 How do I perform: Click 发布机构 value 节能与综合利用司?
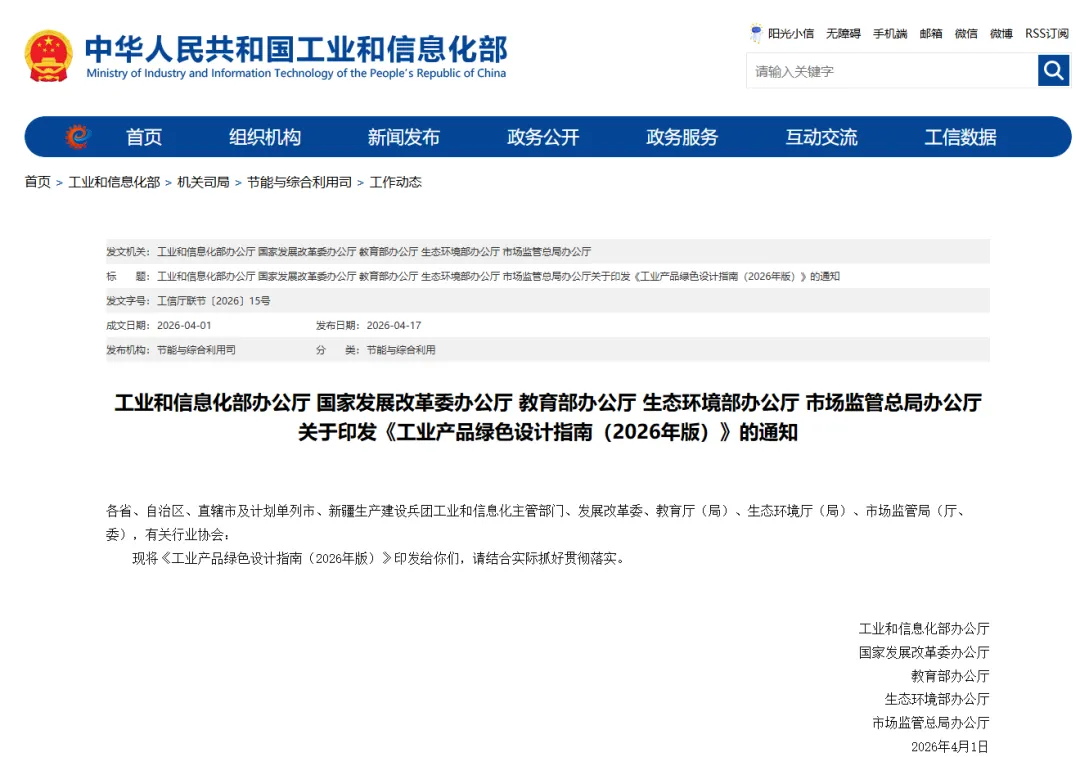coord(196,350)
